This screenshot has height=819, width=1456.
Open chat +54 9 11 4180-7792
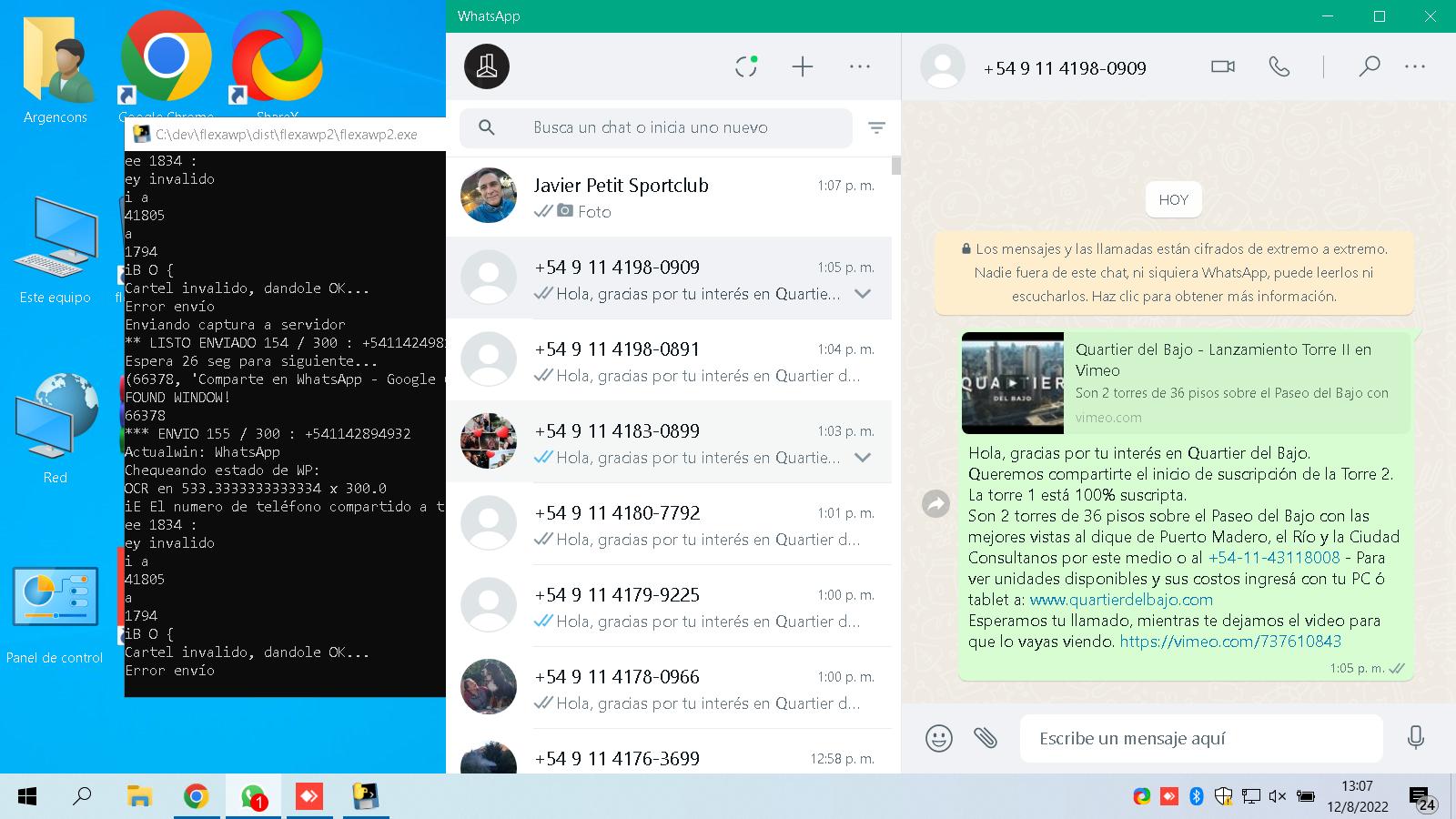tap(669, 523)
